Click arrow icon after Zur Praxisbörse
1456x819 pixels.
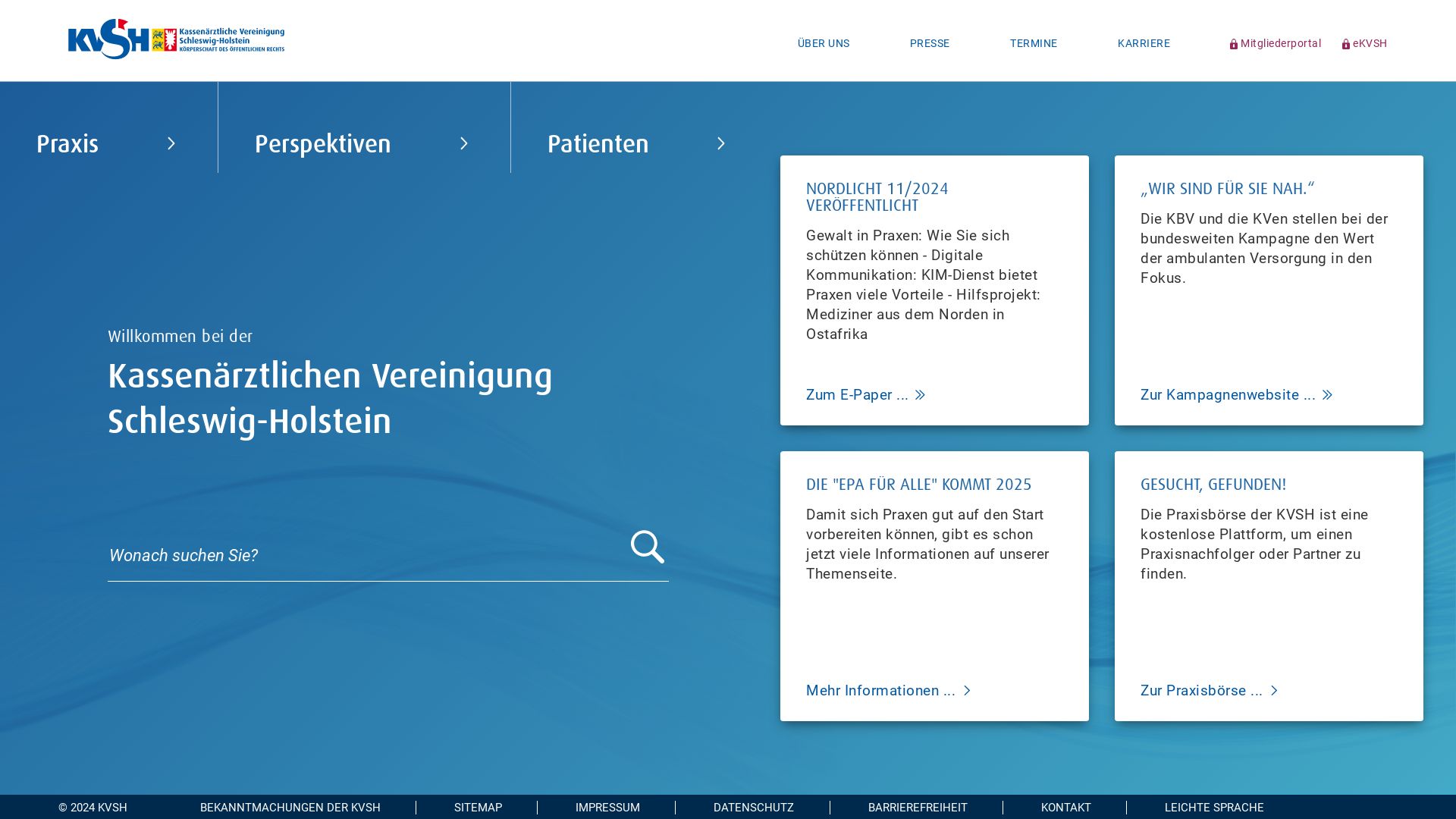[1274, 691]
